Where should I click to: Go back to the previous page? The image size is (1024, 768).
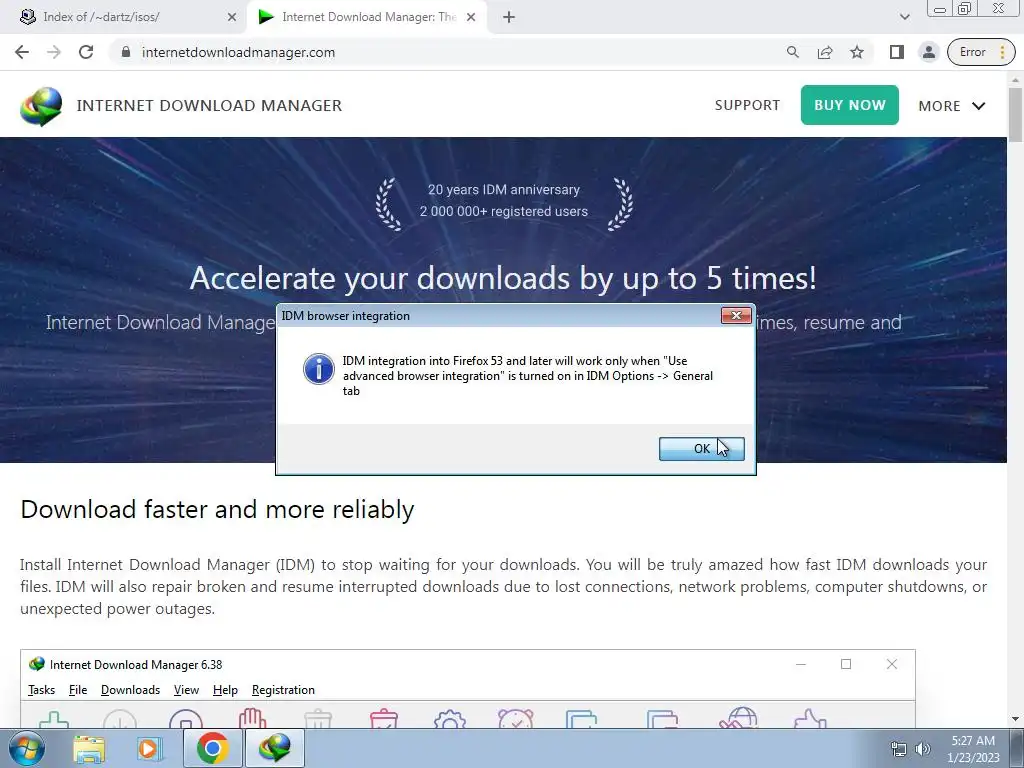(x=22, y=52)
